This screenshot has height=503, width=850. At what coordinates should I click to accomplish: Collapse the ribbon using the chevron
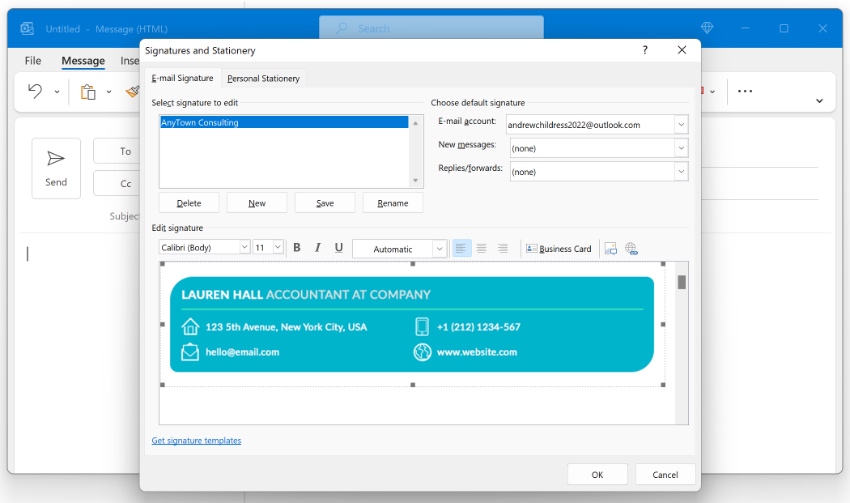tap(819, 101)
